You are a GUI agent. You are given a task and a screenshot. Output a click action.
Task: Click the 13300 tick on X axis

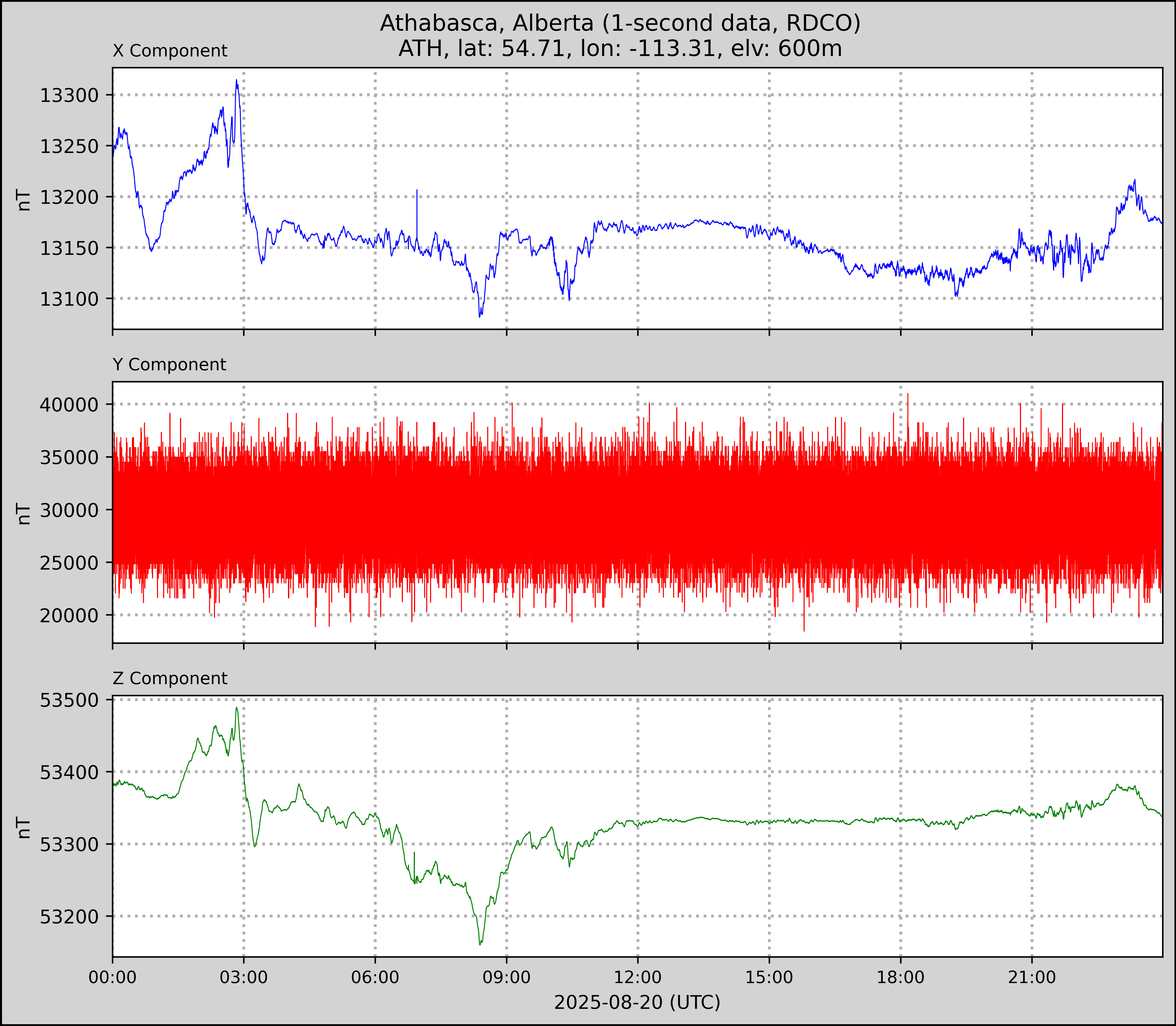click(x=69, y=96)
